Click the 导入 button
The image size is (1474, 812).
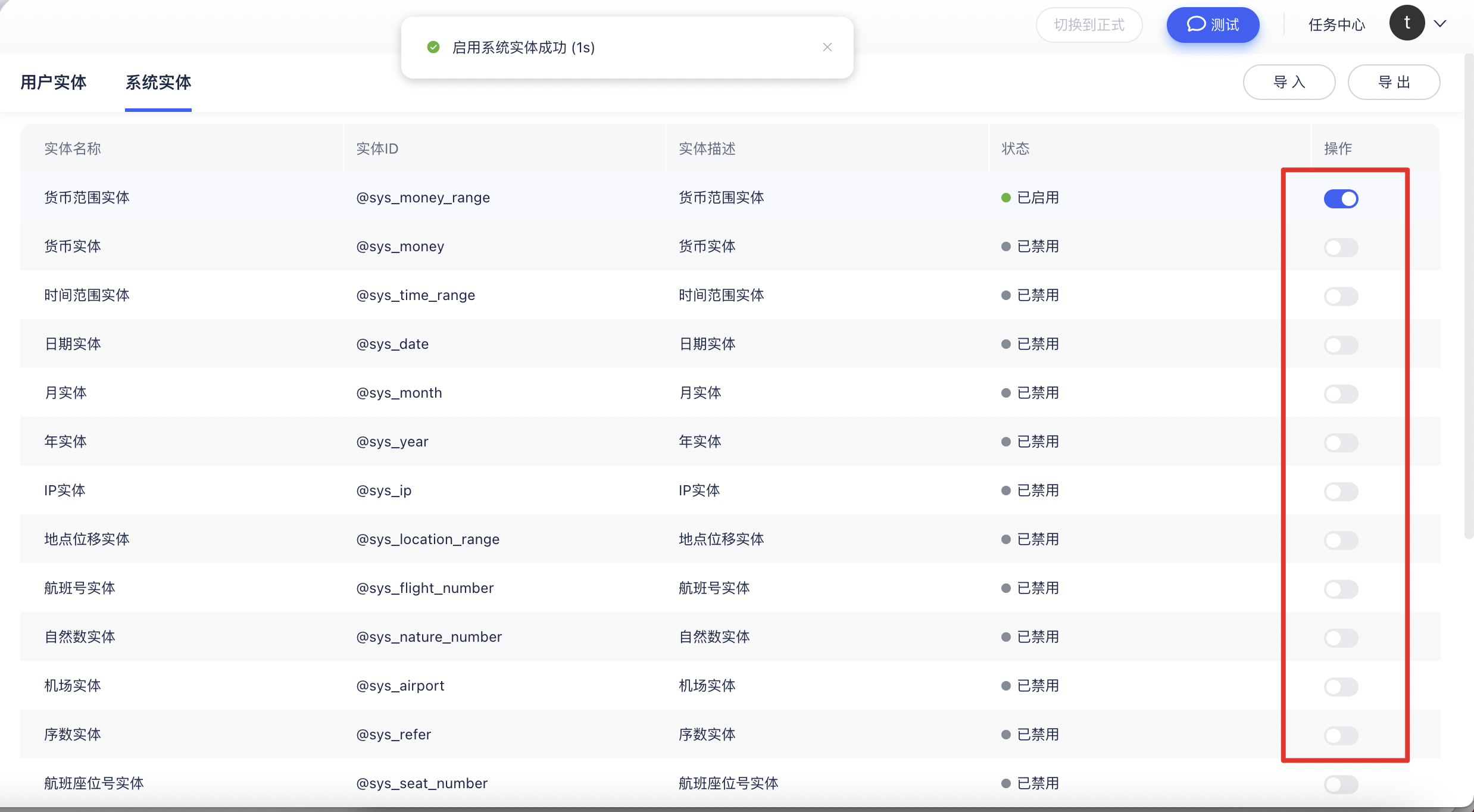pos(1289,82)
